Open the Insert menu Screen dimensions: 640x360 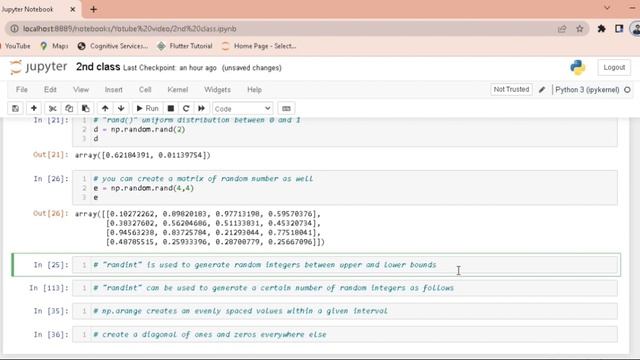[113, 90]
